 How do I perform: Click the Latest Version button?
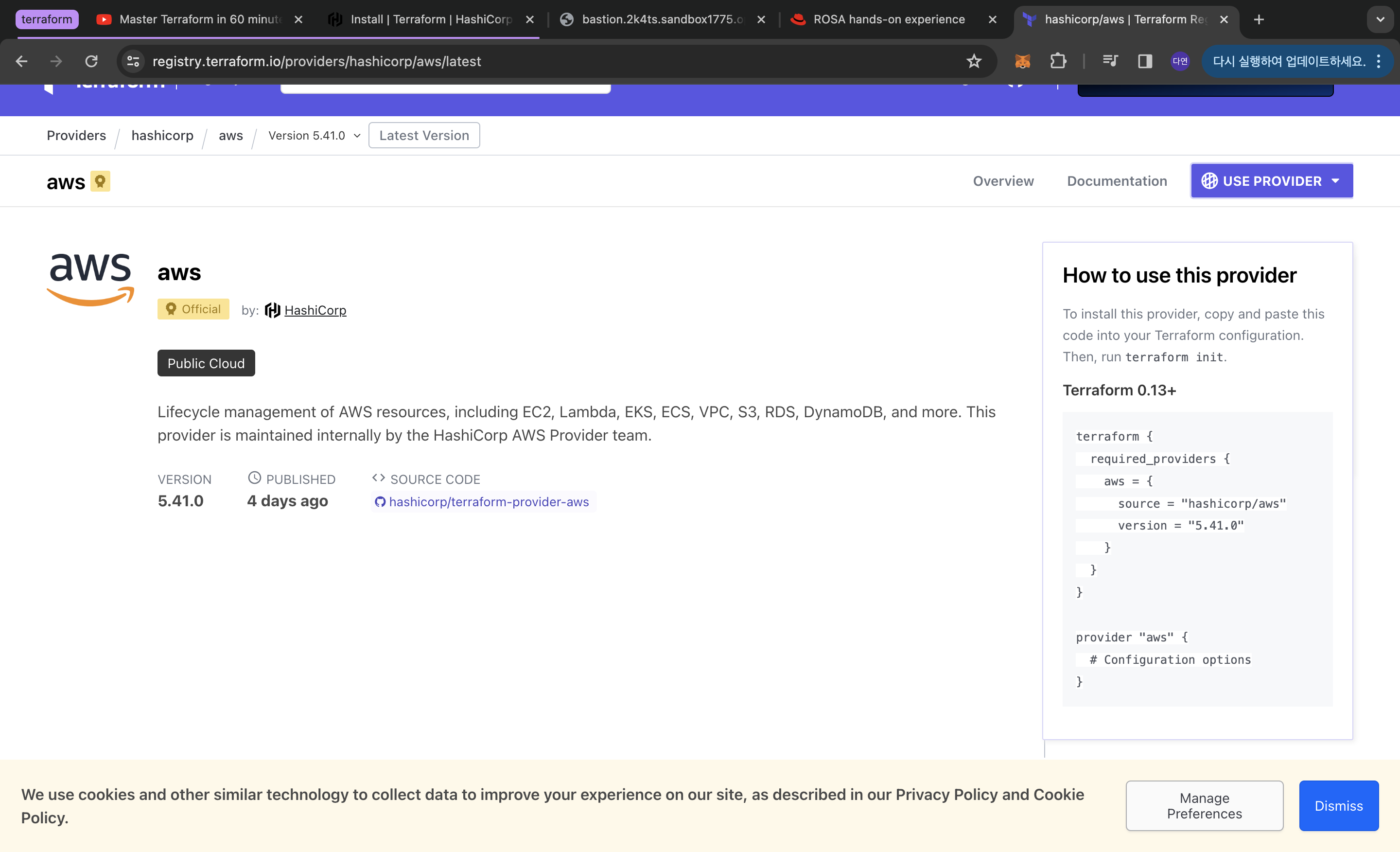pyautogui.click(x=424, y=136)
